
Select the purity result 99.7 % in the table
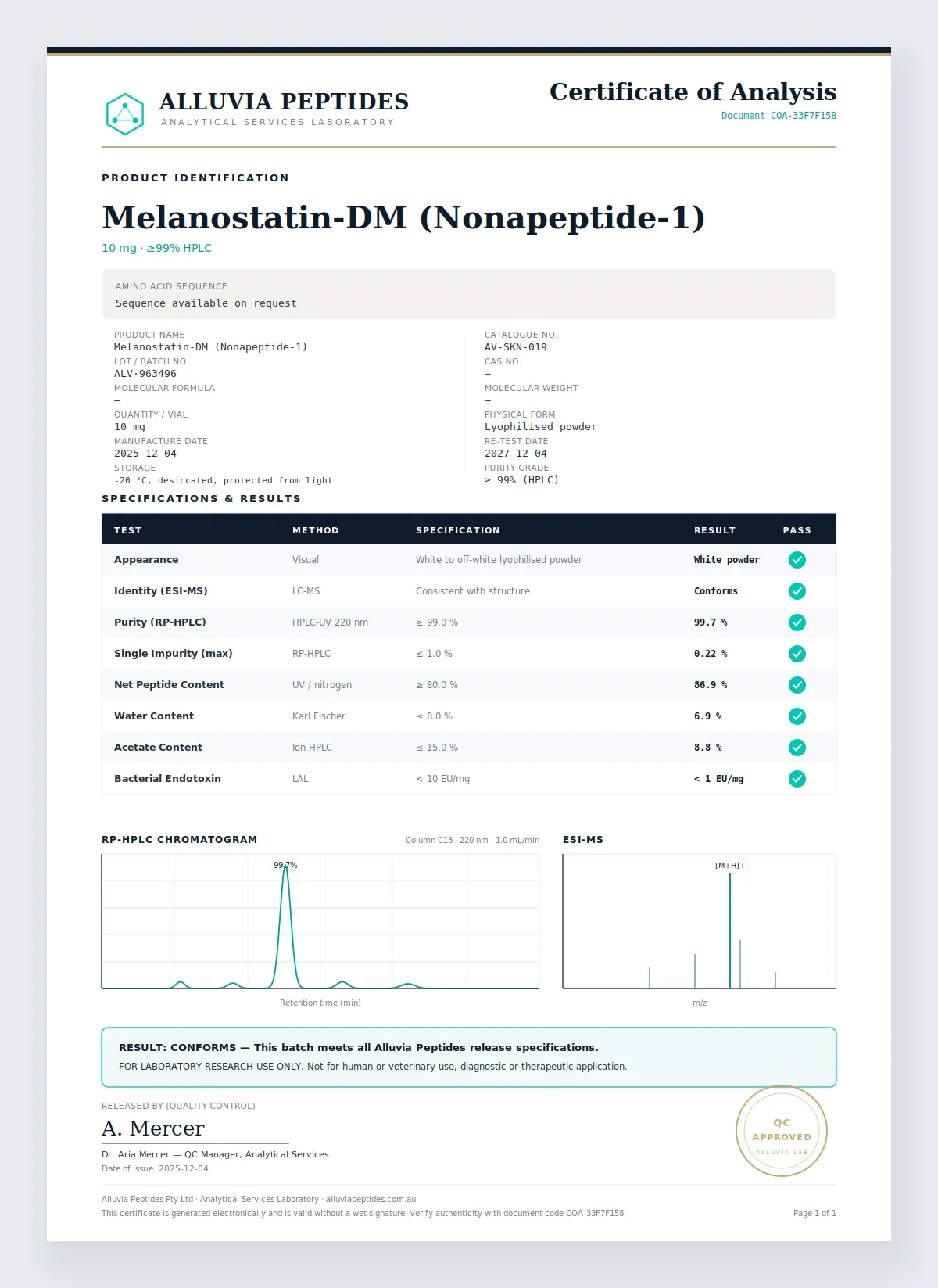tap(711, 622)
